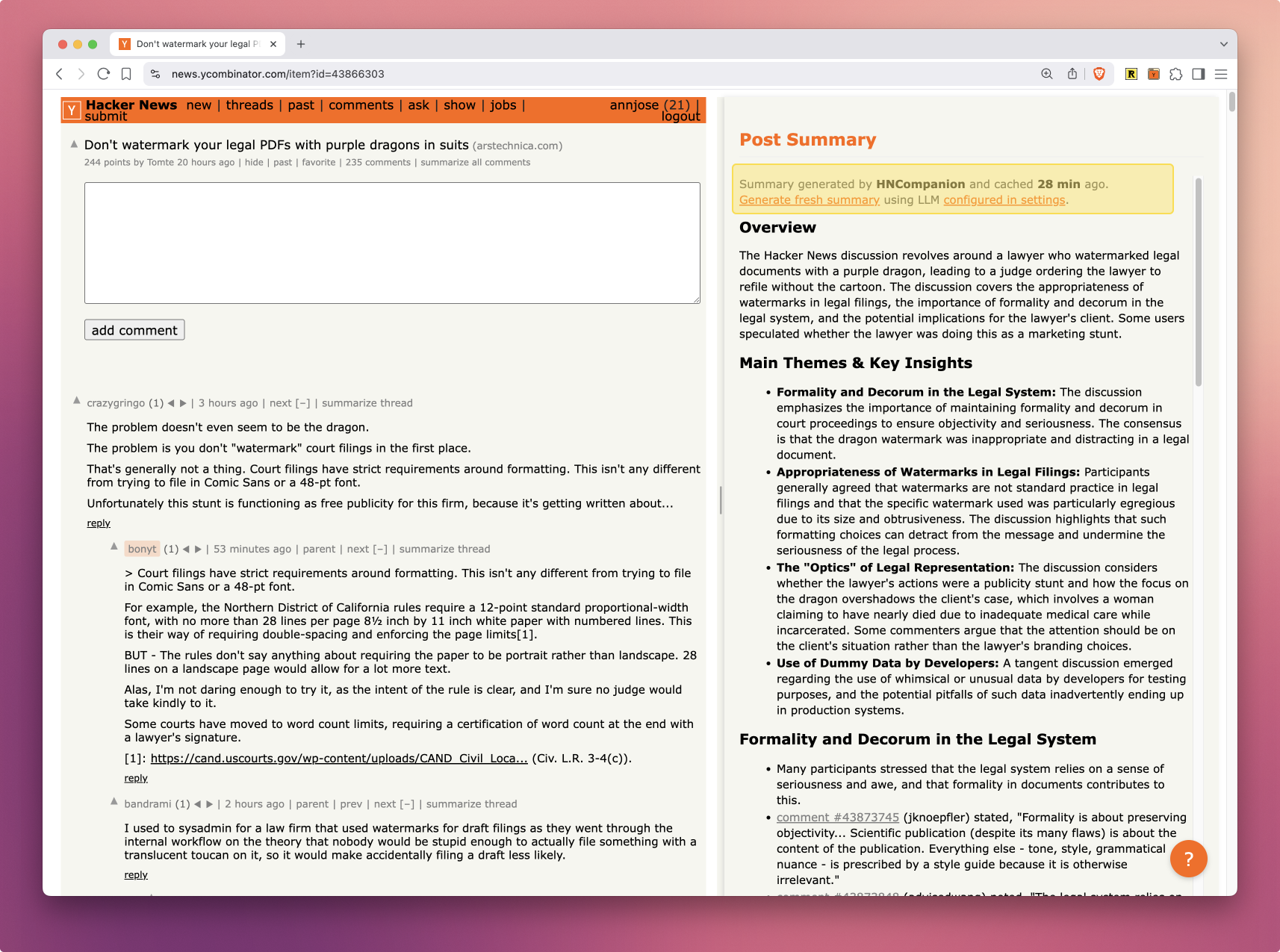Viewport: 1280px width, 952px height.
Task: Open the browser hamburger main menu
Action: coord(1222,74)
